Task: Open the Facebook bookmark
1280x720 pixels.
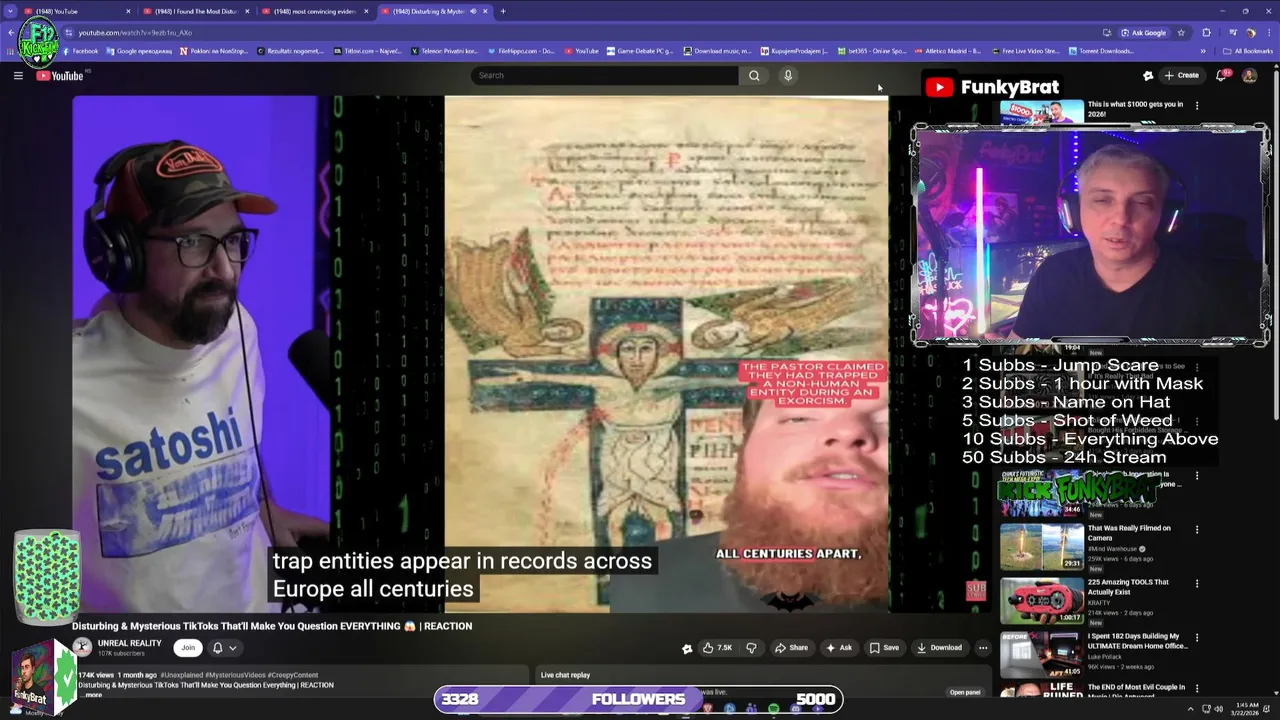Action: (x=81, y=51)
